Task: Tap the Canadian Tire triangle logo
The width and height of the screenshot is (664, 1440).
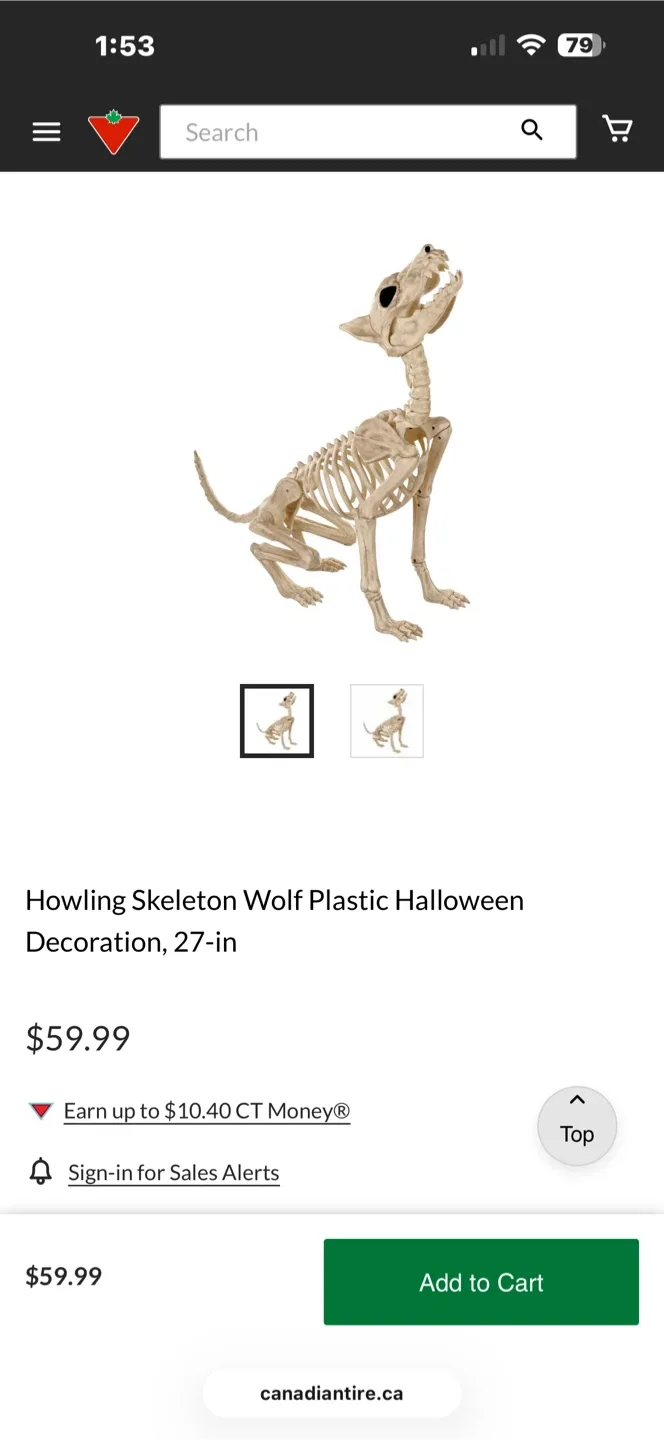Action: coord(113,132)
